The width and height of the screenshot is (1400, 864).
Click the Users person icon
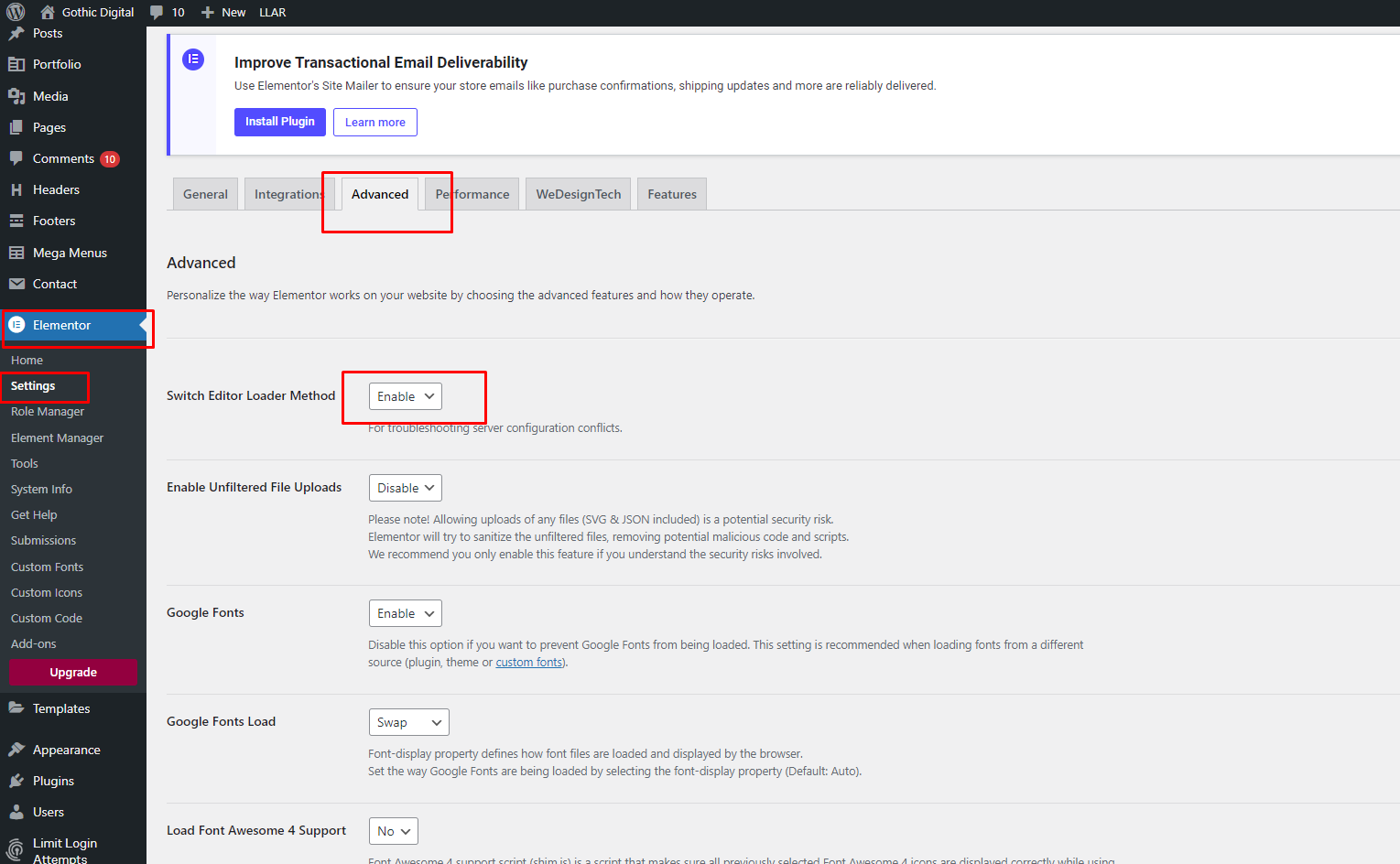[16, 812]
